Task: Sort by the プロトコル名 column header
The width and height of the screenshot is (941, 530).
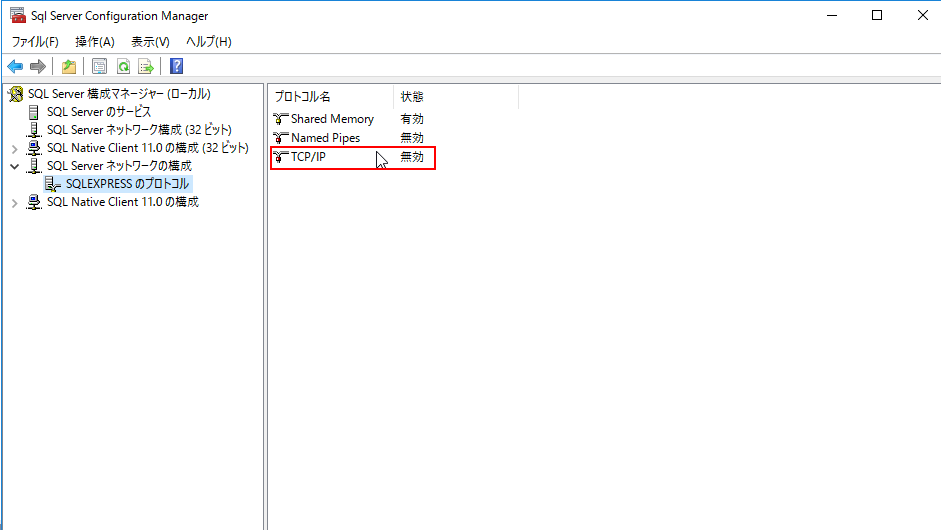Action: pyautogui.click(x=330, y=97)
